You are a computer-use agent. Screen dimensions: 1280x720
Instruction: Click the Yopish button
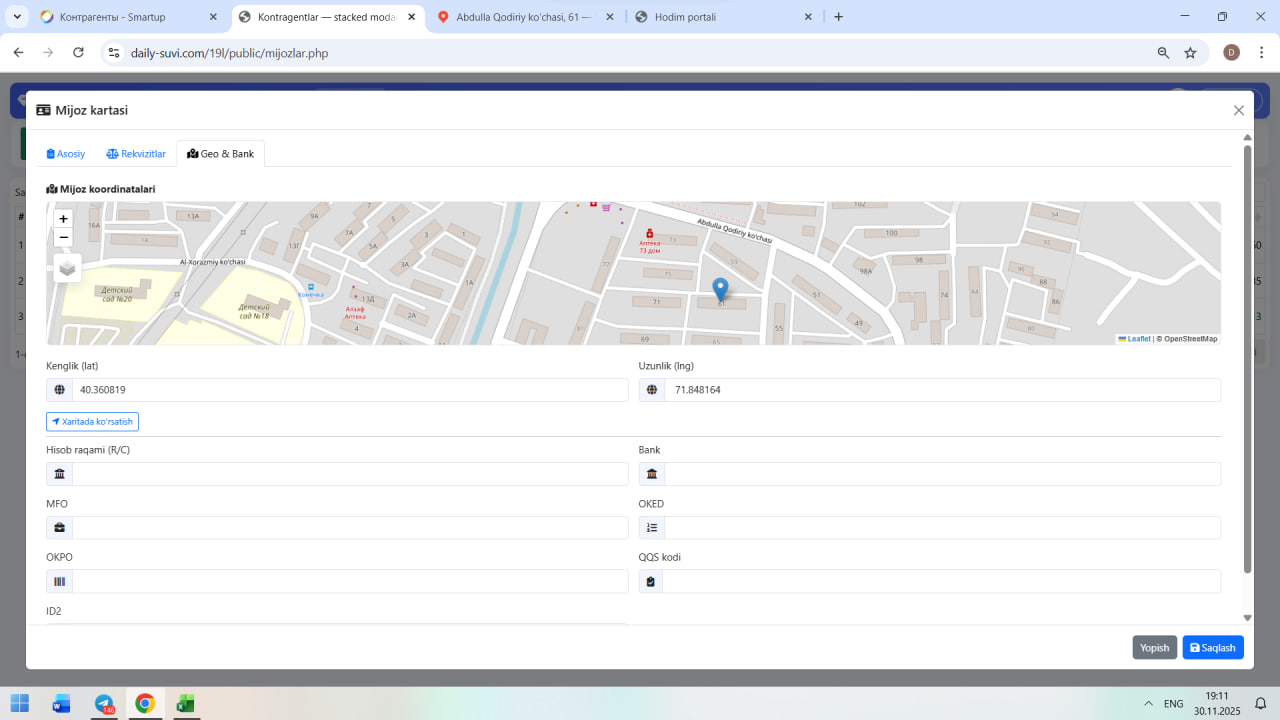(1154, 648)
